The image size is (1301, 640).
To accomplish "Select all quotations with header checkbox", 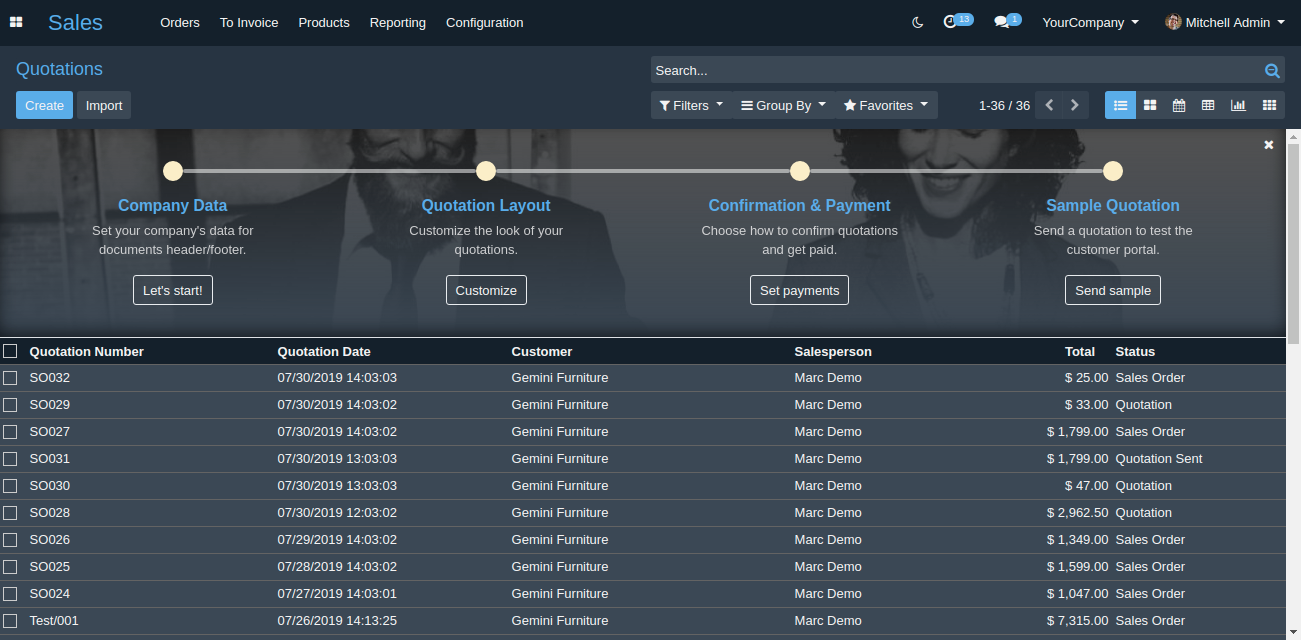I will [x=10, y=351].
